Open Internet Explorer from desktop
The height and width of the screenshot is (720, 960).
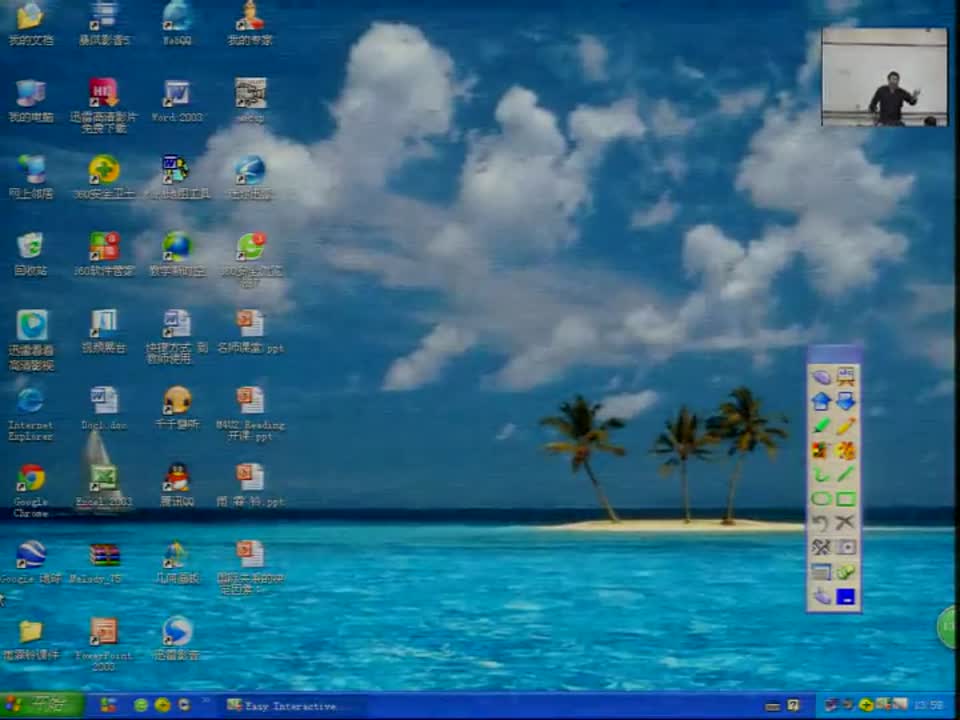(x=31, y=401)
